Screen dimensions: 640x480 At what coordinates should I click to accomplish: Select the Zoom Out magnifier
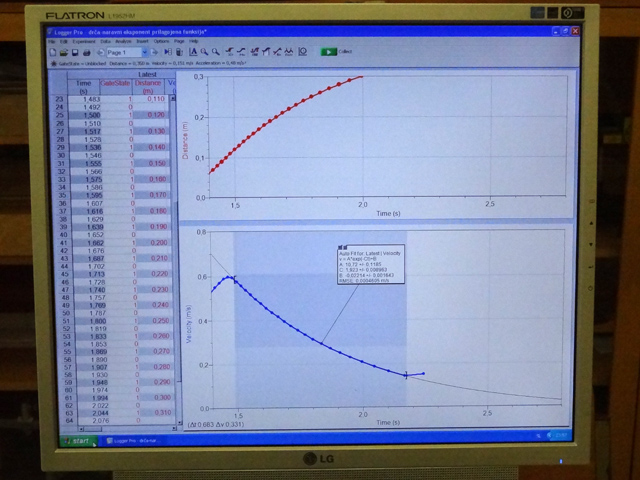[x=216, y=51]
